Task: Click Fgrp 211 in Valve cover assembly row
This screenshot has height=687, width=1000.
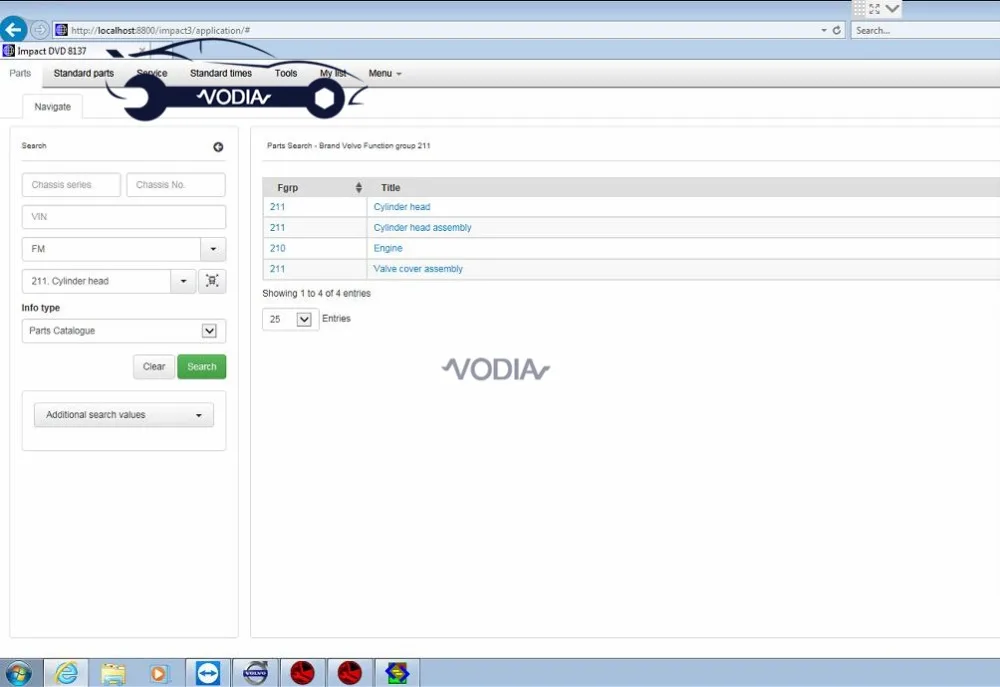Action: click(x=277, y=269)
